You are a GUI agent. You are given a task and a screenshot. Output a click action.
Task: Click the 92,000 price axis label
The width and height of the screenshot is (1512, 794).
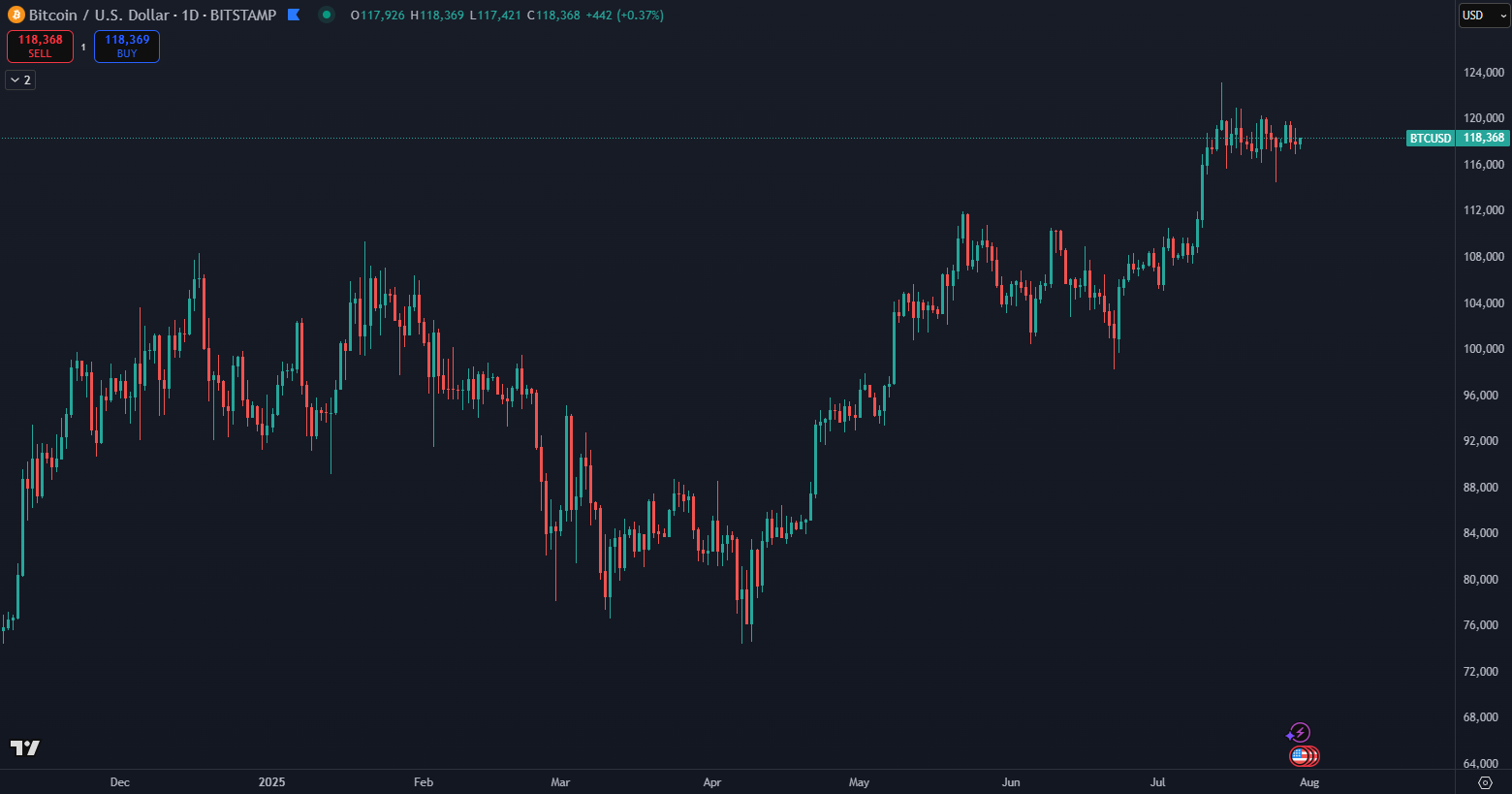point(1481,441)
